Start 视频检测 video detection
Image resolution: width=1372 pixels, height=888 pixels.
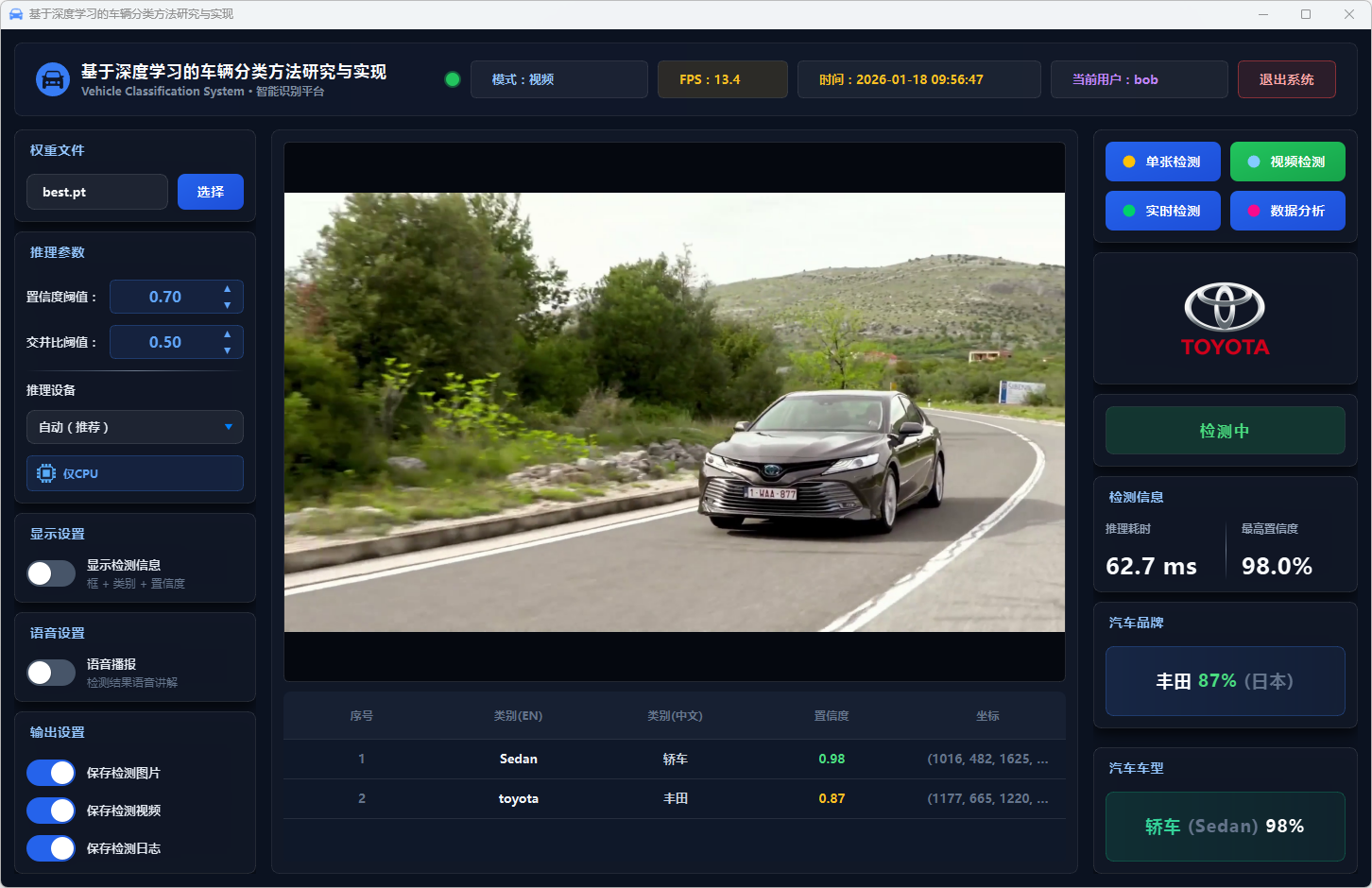pos(1288,162)
